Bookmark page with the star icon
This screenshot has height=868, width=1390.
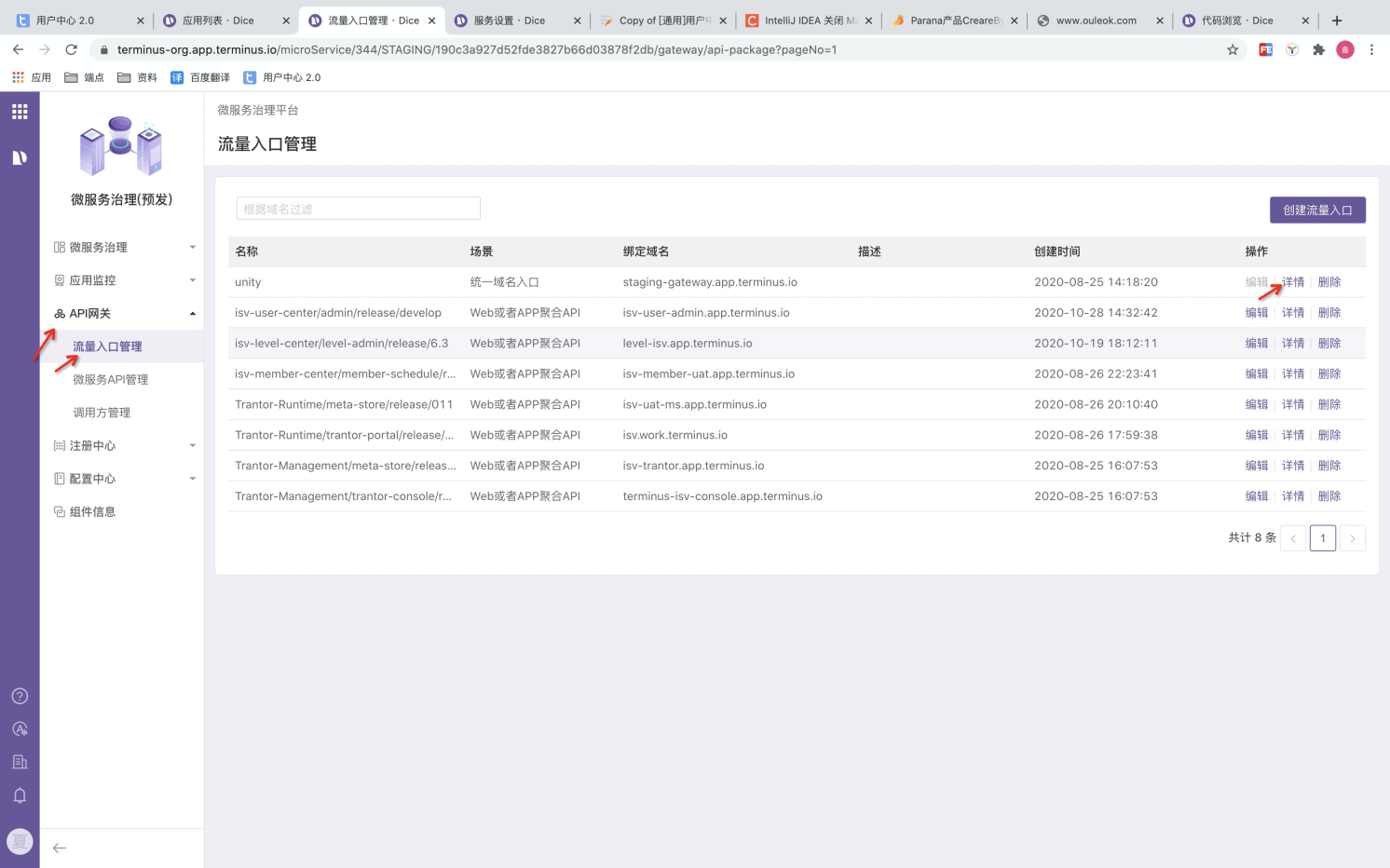(1233, 49)
